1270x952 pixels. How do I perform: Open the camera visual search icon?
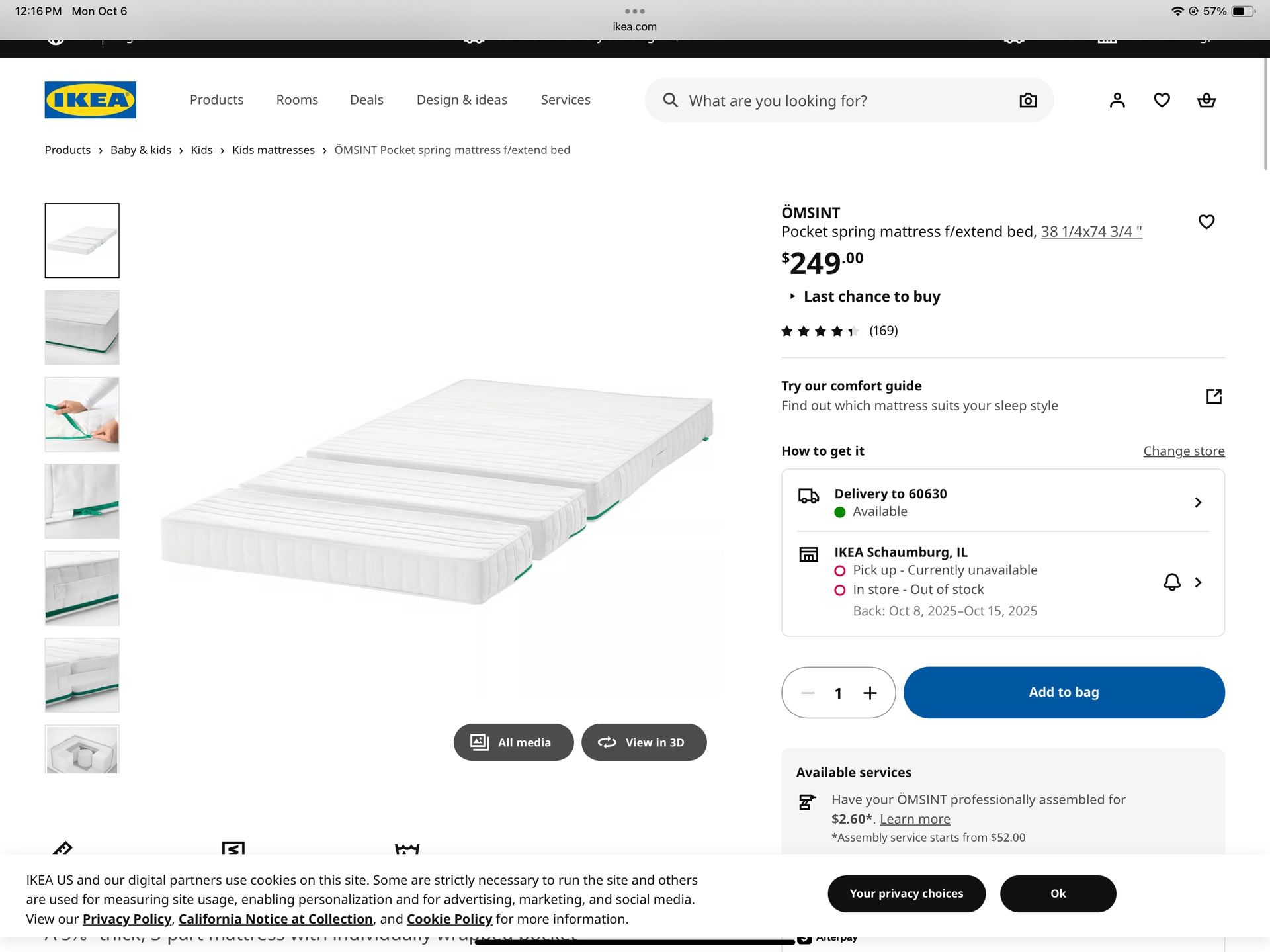pyautogui.click(x=1028, y=101)
